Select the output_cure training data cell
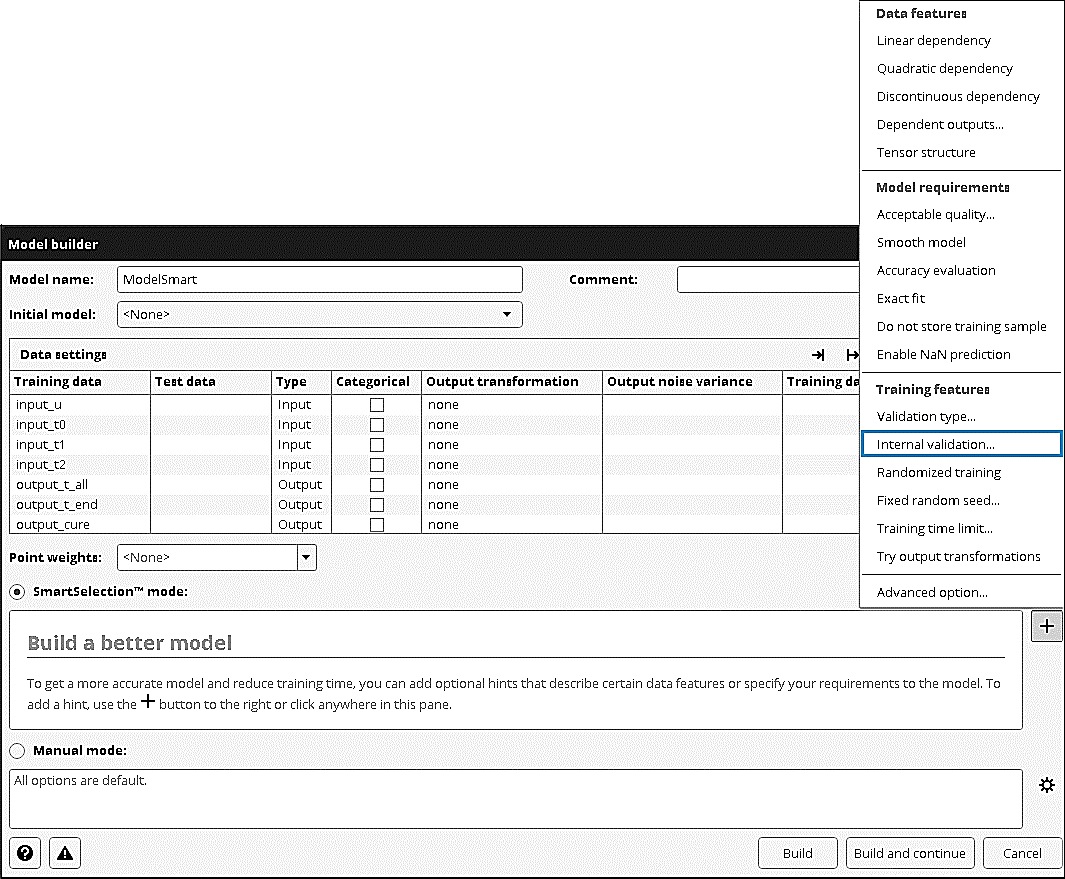This screenshot has height=879, width=1065. 80,525
